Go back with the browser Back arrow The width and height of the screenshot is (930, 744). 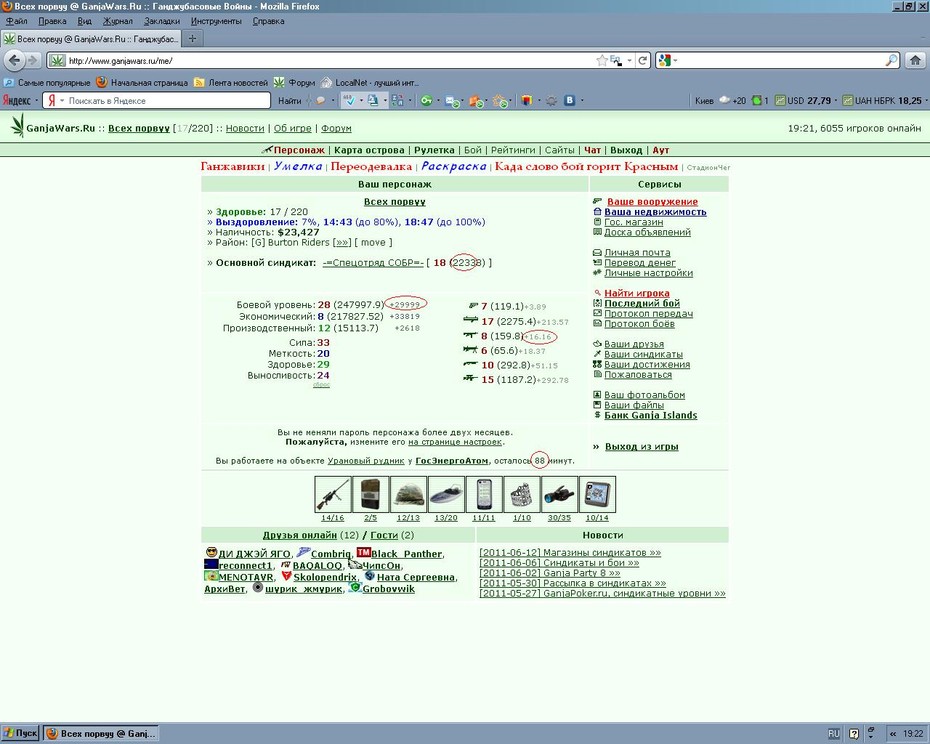click(x=14, y=60)
